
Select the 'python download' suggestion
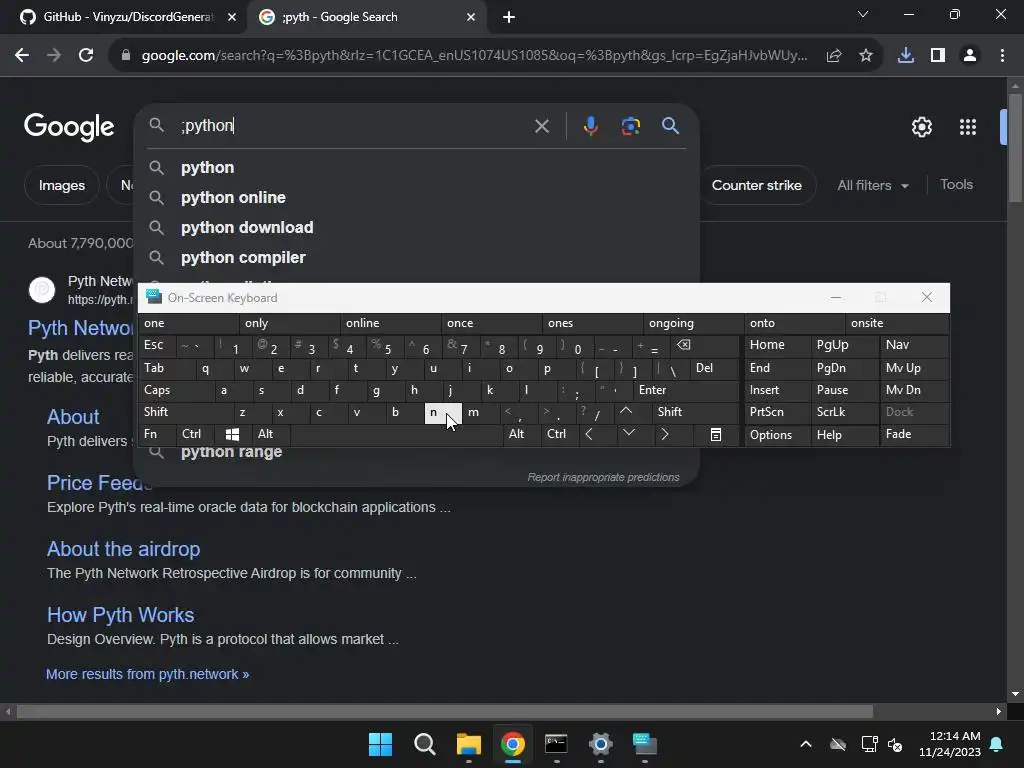point(417,228)
